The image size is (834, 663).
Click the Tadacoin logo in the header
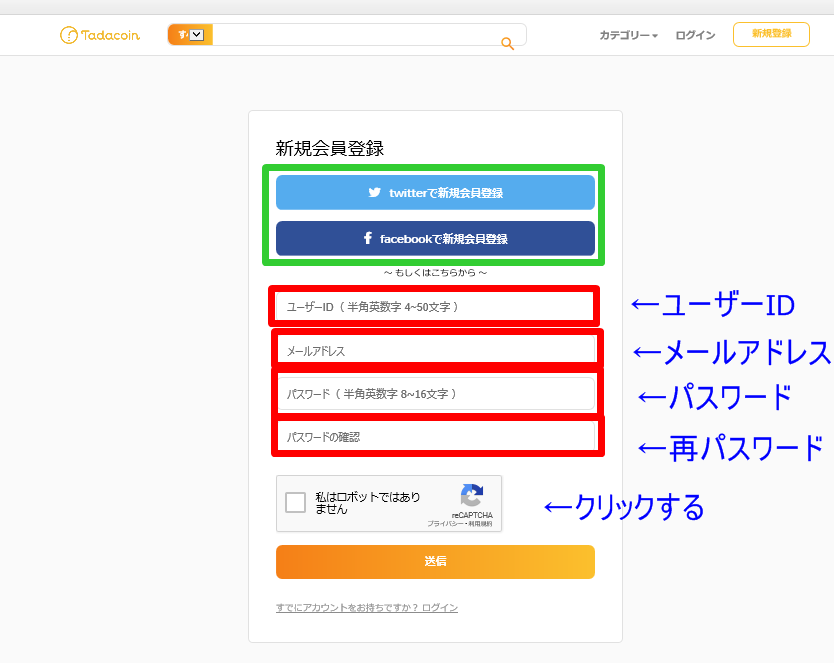(x=100, y=35)
